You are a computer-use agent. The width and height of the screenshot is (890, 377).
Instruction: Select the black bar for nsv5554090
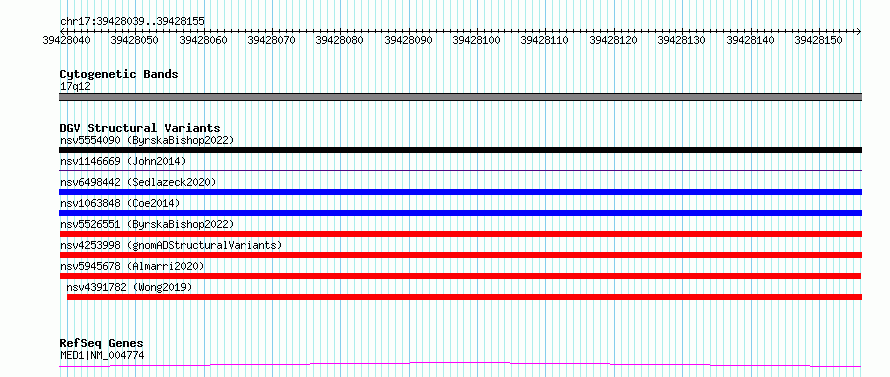460,150
